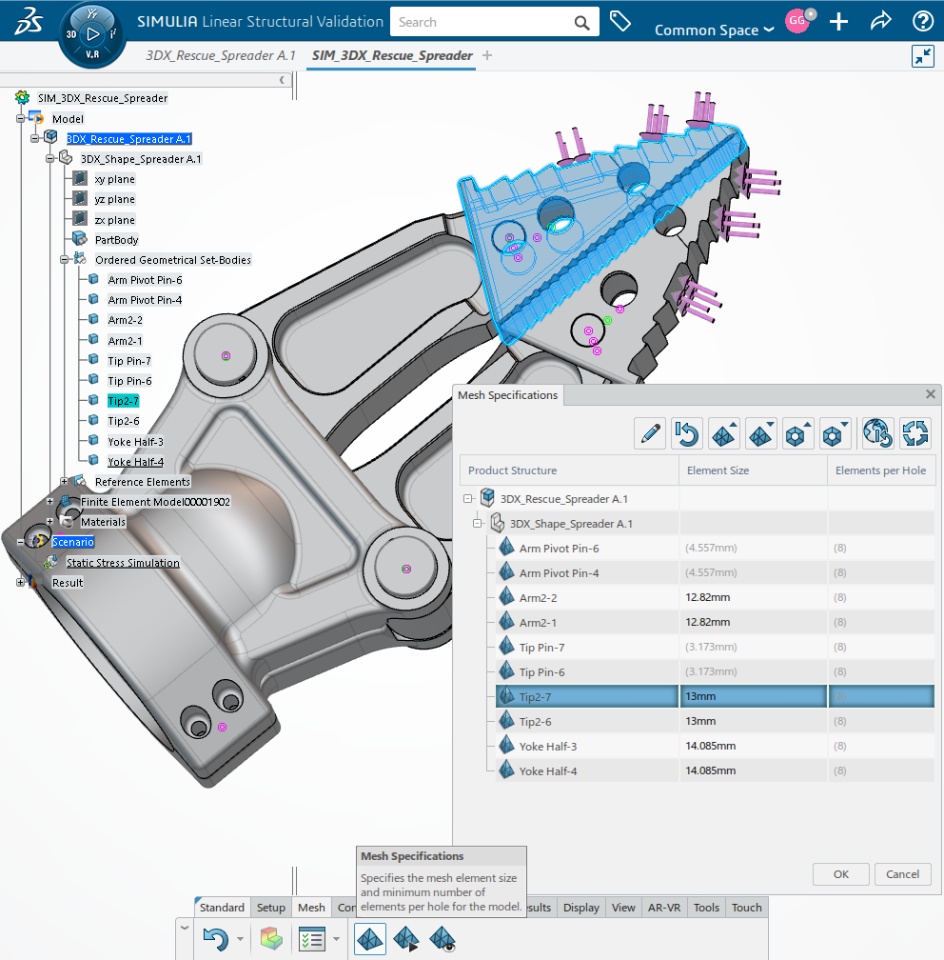Switch to the Standard tab
This screenshot has width=944, height=960.
222,907
